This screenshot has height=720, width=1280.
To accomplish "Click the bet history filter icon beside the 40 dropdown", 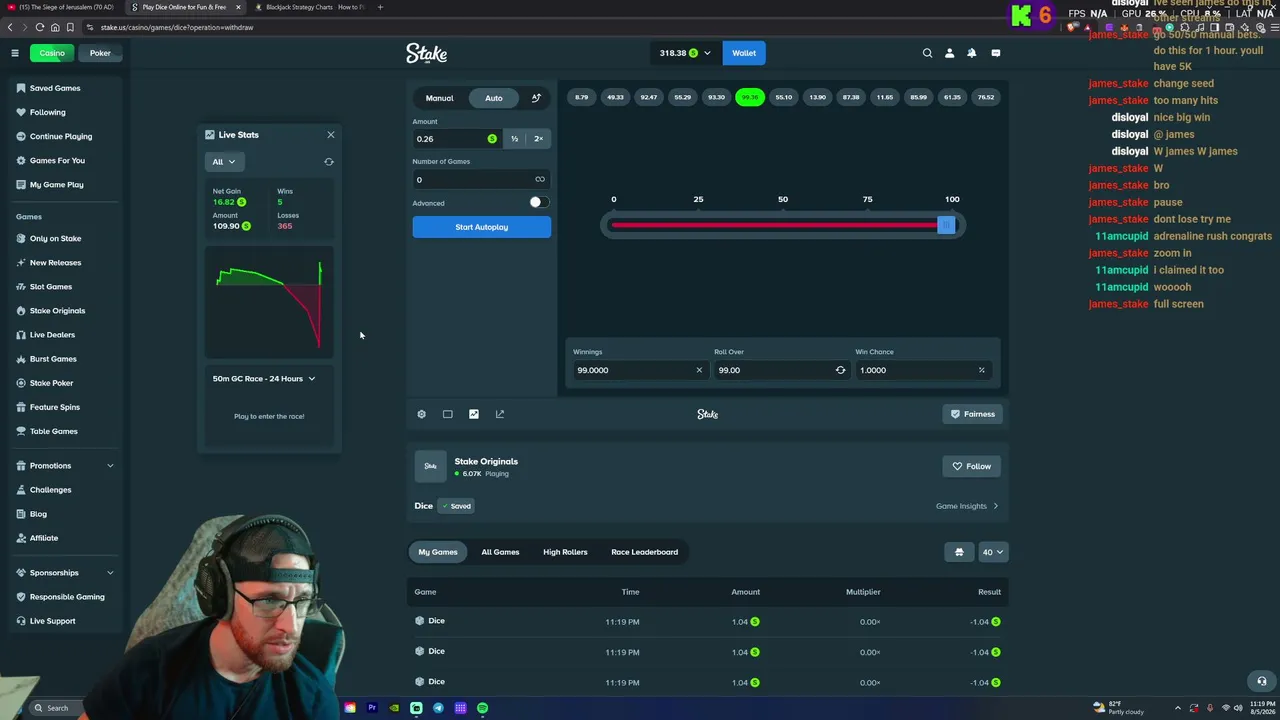I will [x=959, y=552].
